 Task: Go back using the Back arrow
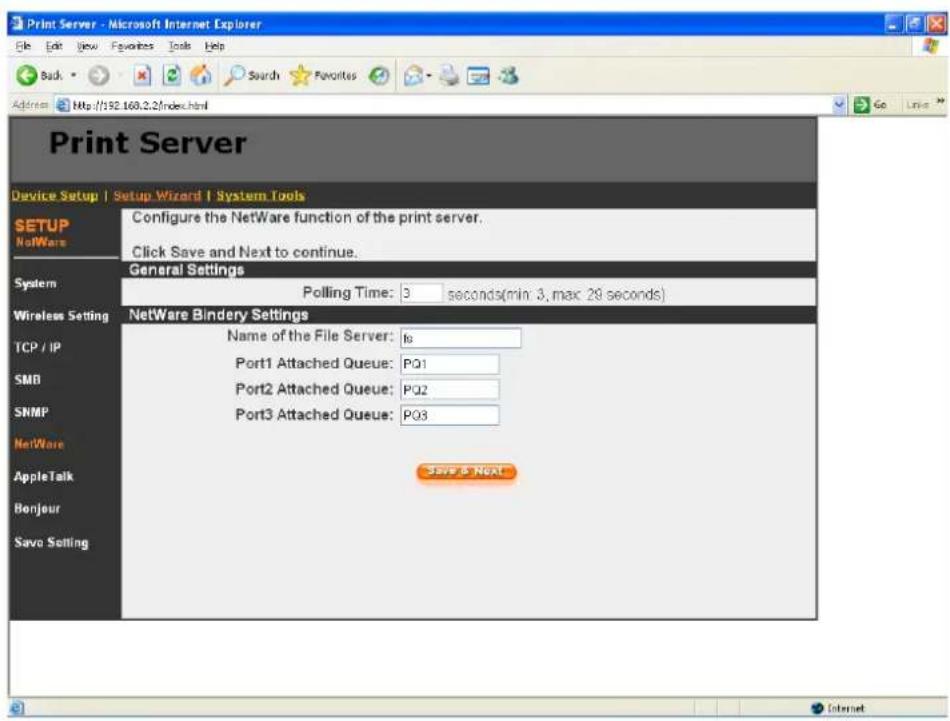(x=39, y=76)
